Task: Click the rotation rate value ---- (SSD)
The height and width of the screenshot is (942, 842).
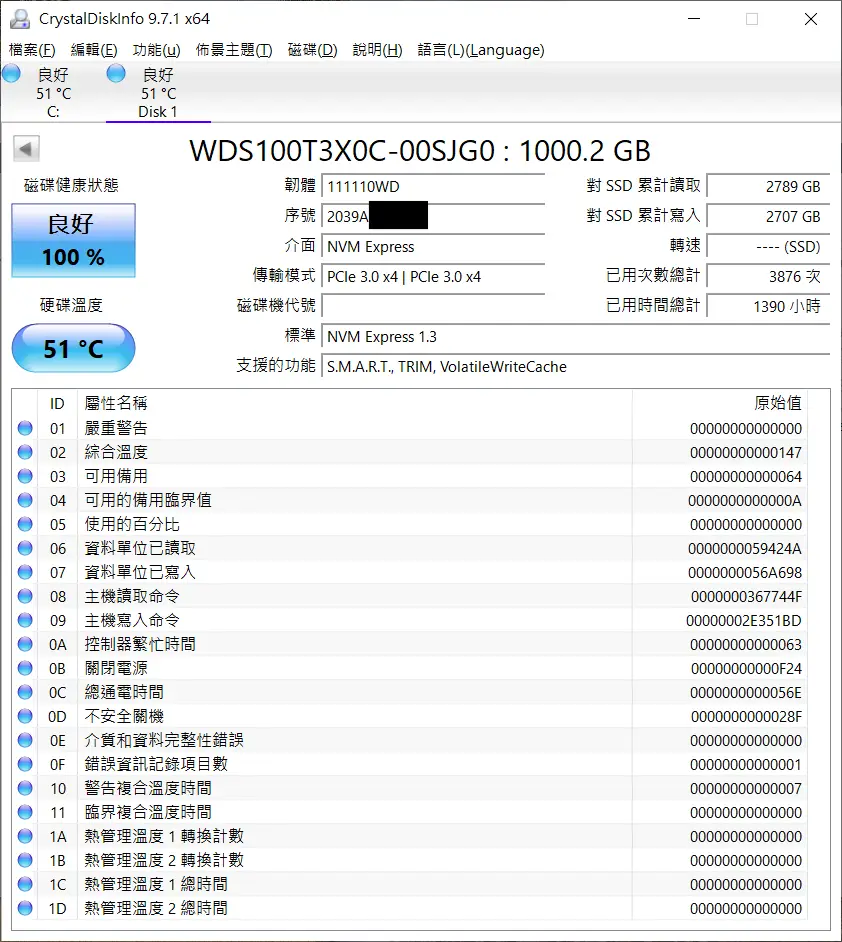Action: pyautogui.click(x=768, y=246)
